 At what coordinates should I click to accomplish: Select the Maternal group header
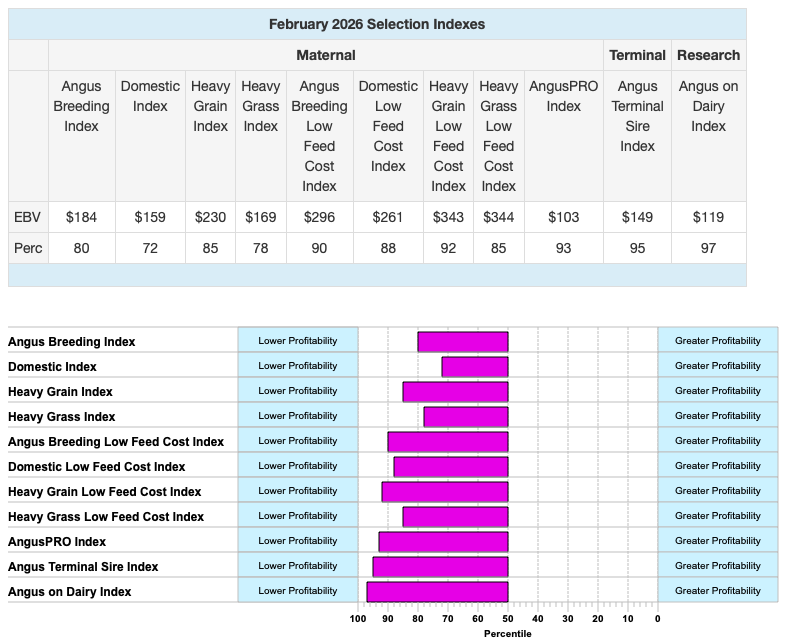326,55
